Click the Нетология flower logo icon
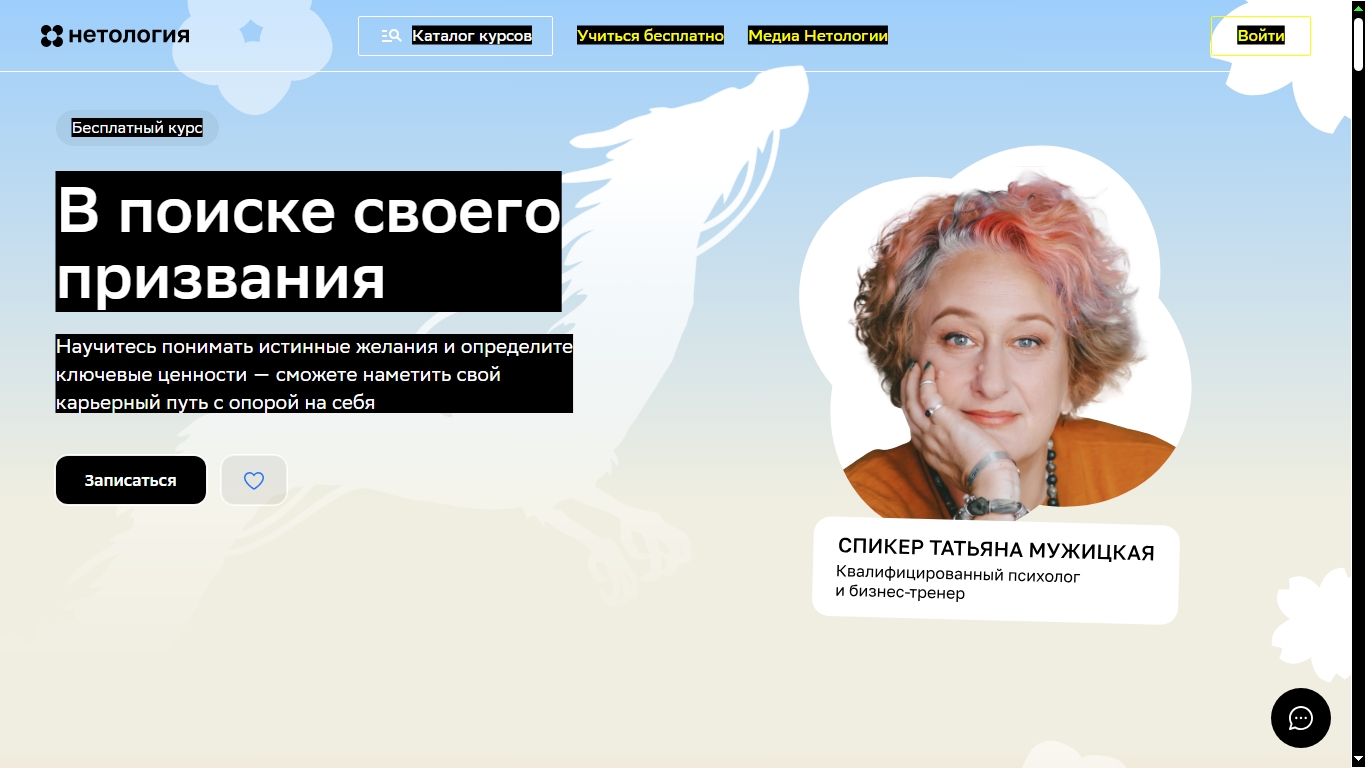This screenshot has height=768, width=1366. [51, 34]
